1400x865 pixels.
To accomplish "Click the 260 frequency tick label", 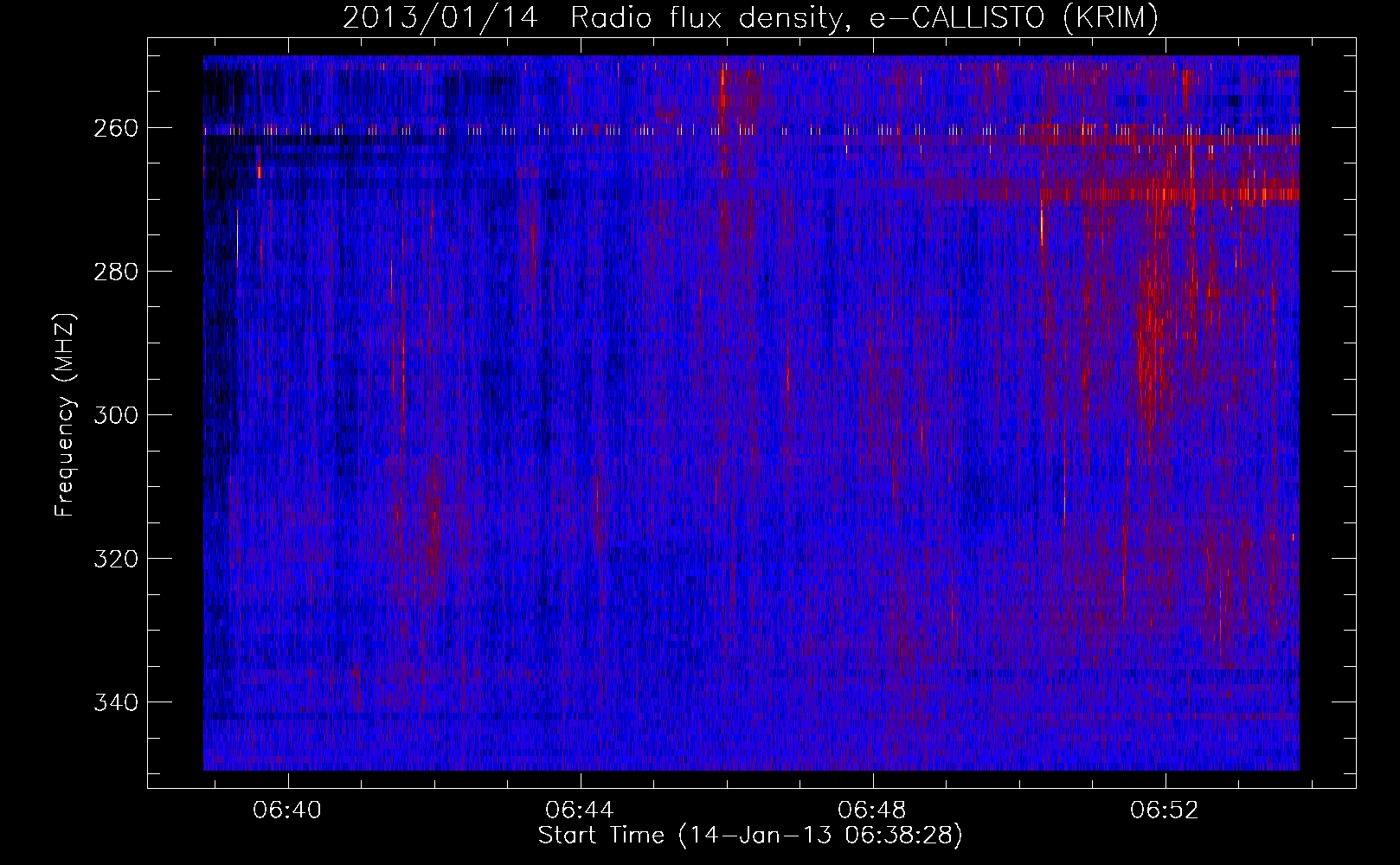I will 116,128.
